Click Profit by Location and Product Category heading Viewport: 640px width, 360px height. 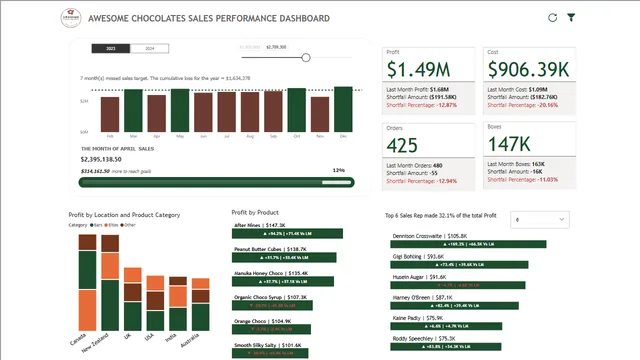pos(124,215)
